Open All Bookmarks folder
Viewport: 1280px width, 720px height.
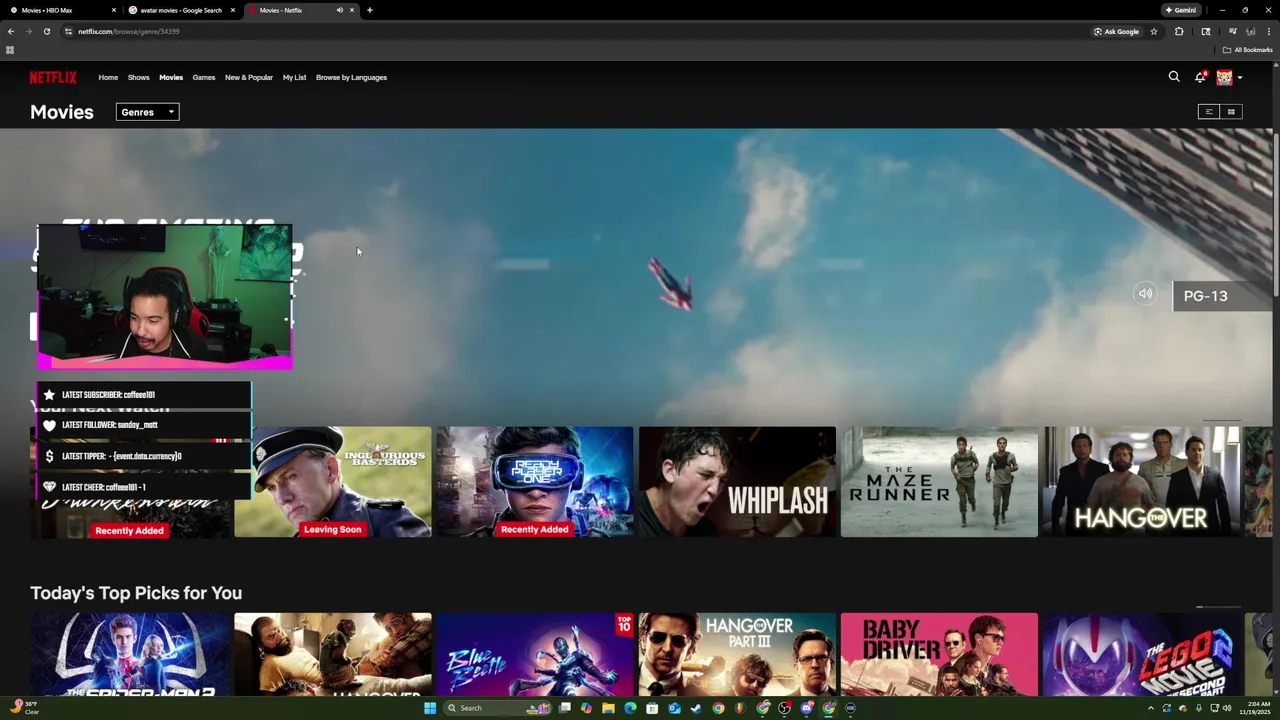tap(1247, 50)
